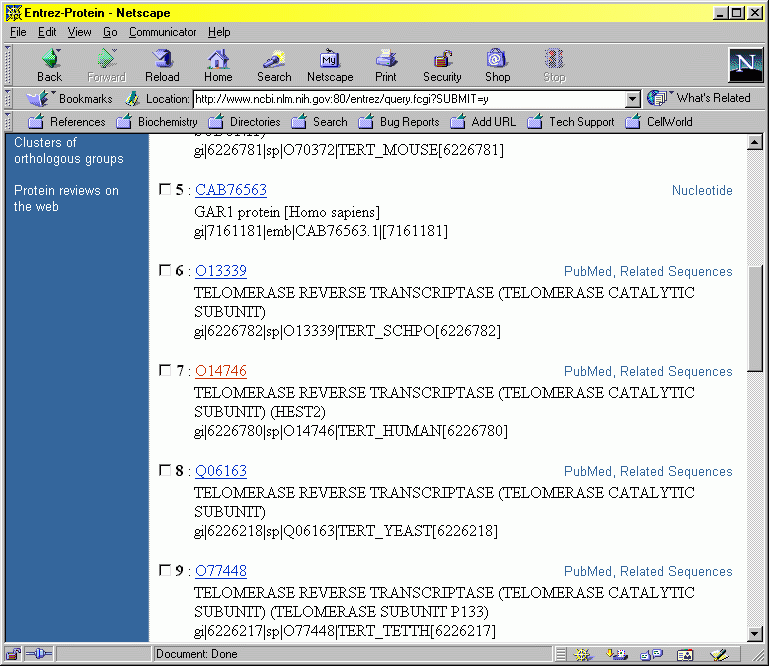The image size is (769, 666).
Task: Click the Back navigation icon
Action: click(50, 66)
